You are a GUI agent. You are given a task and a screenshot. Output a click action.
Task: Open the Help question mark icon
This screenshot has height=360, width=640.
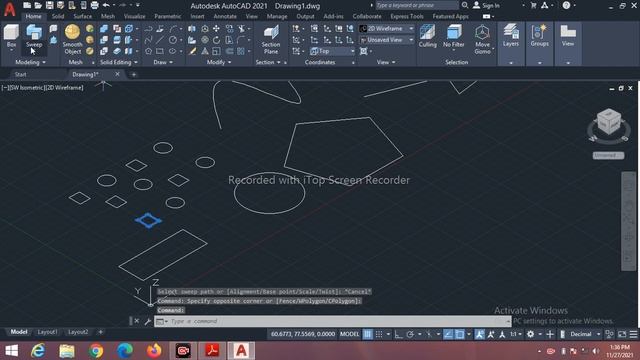566,5
